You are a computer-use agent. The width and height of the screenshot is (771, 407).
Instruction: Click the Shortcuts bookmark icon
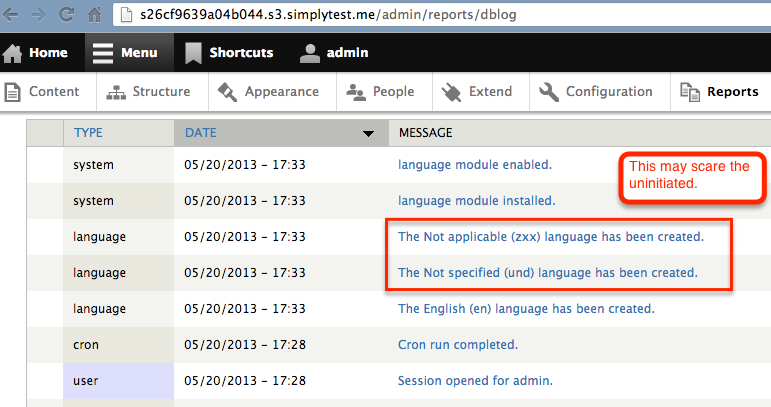tap(193, 53)
